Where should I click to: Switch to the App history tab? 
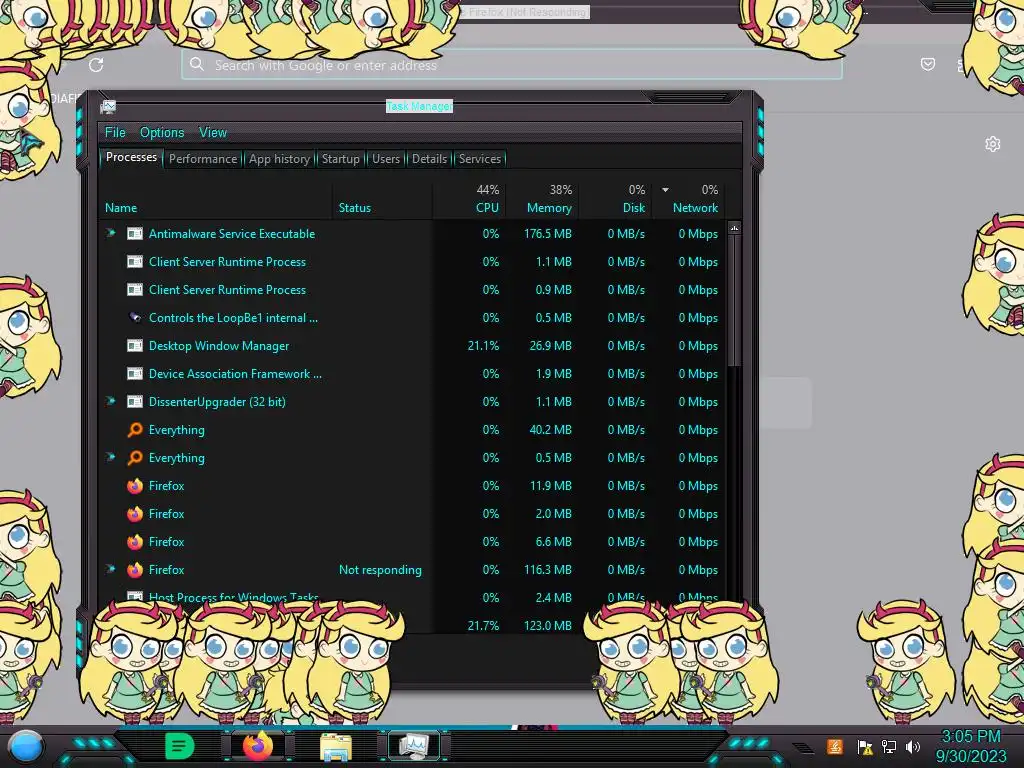coord(280,159)
